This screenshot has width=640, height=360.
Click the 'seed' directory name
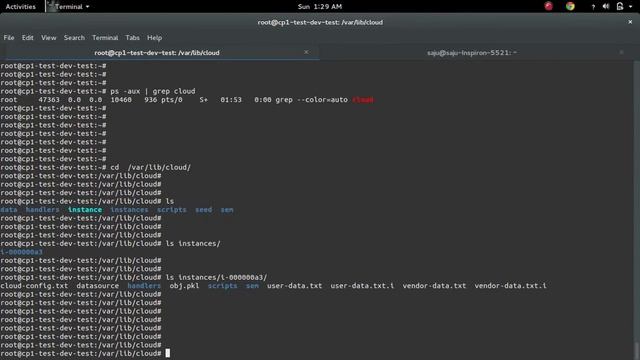[x=203, y=210]
